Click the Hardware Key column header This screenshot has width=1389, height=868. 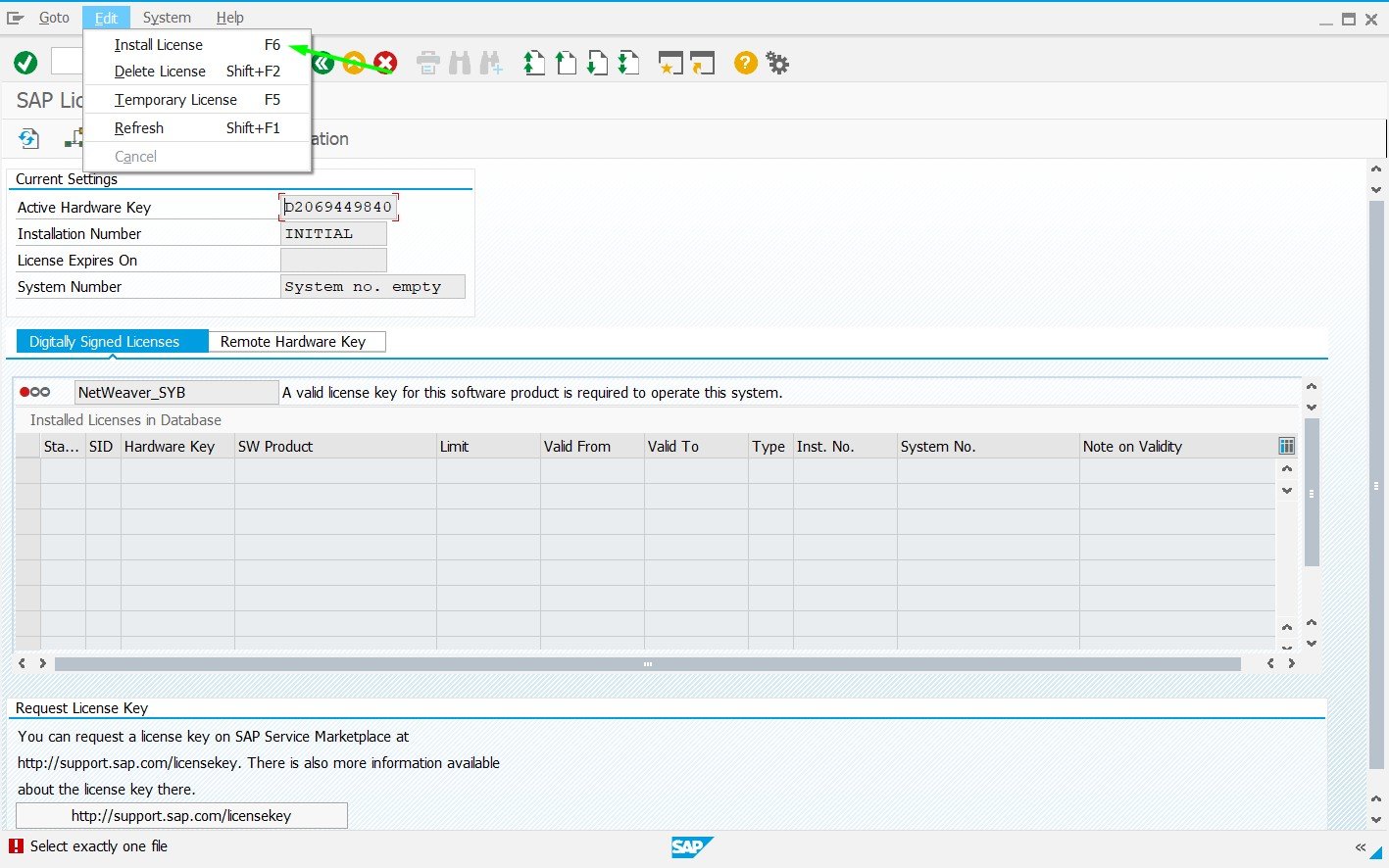point(177,446)
